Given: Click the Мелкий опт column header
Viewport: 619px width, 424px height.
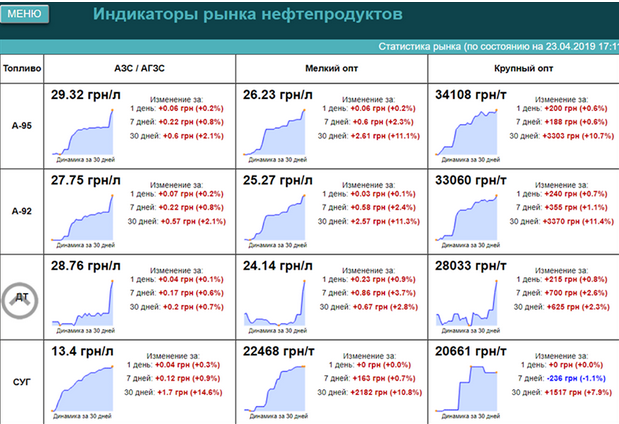Looking at the screenshot, I should [x=331, y=69].
